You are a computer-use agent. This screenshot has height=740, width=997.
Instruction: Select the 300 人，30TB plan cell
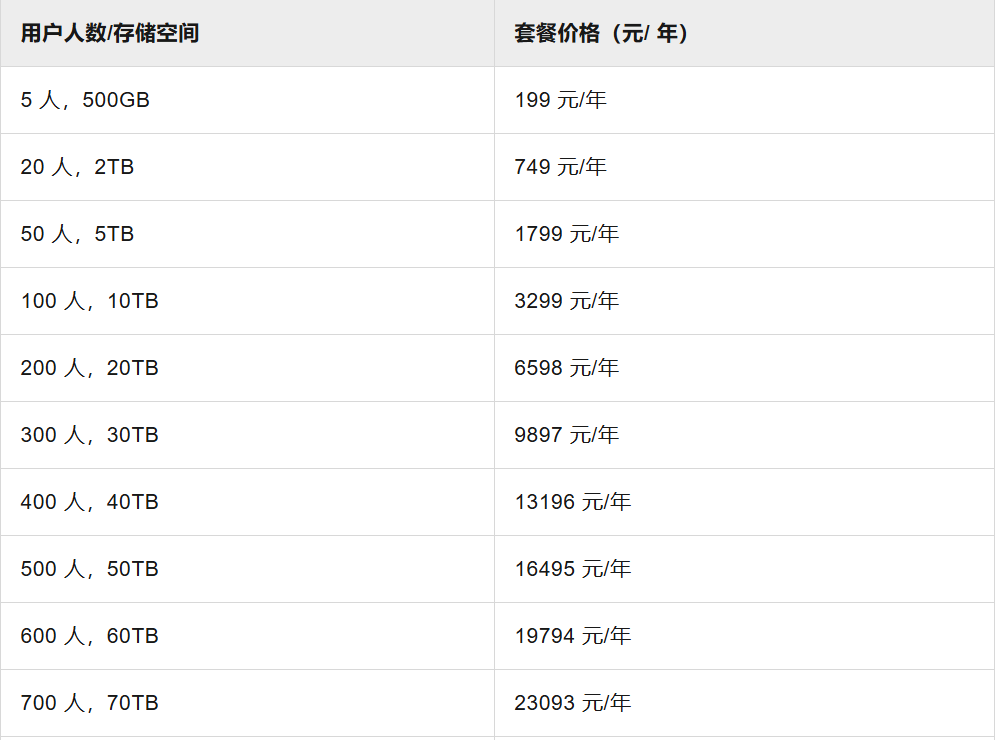(89, 435)
